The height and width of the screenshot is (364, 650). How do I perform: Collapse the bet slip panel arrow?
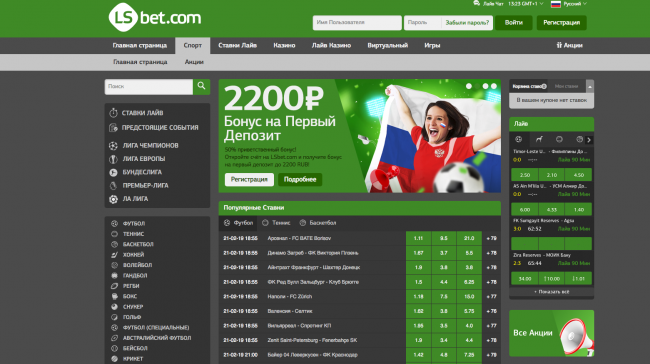coord(590,86)
